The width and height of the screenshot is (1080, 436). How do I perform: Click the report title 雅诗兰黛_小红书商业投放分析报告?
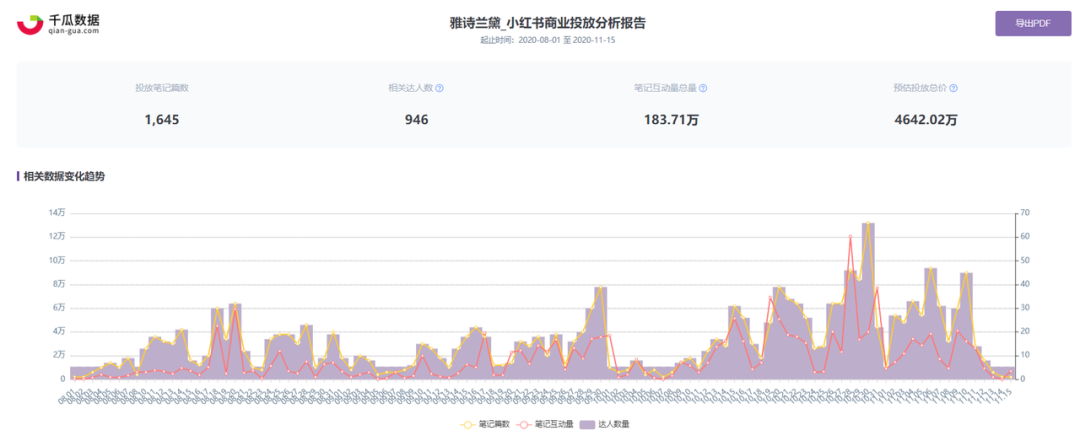click(541, 22)
